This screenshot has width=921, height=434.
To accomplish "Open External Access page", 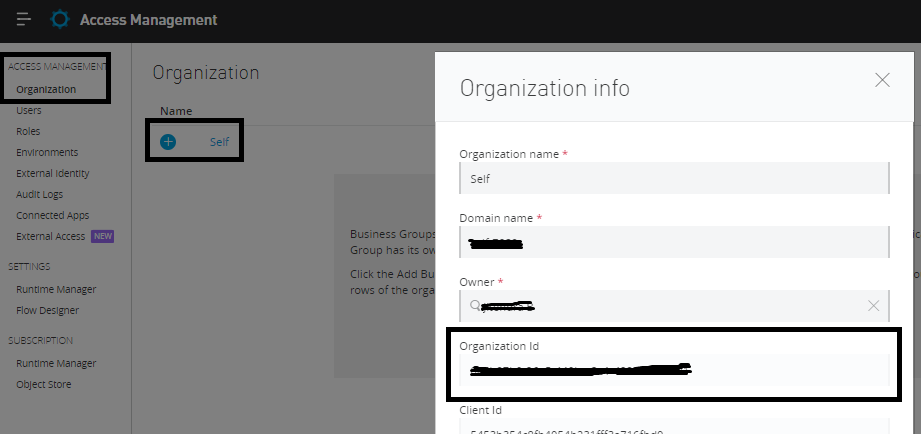I will tap(51, 236).
